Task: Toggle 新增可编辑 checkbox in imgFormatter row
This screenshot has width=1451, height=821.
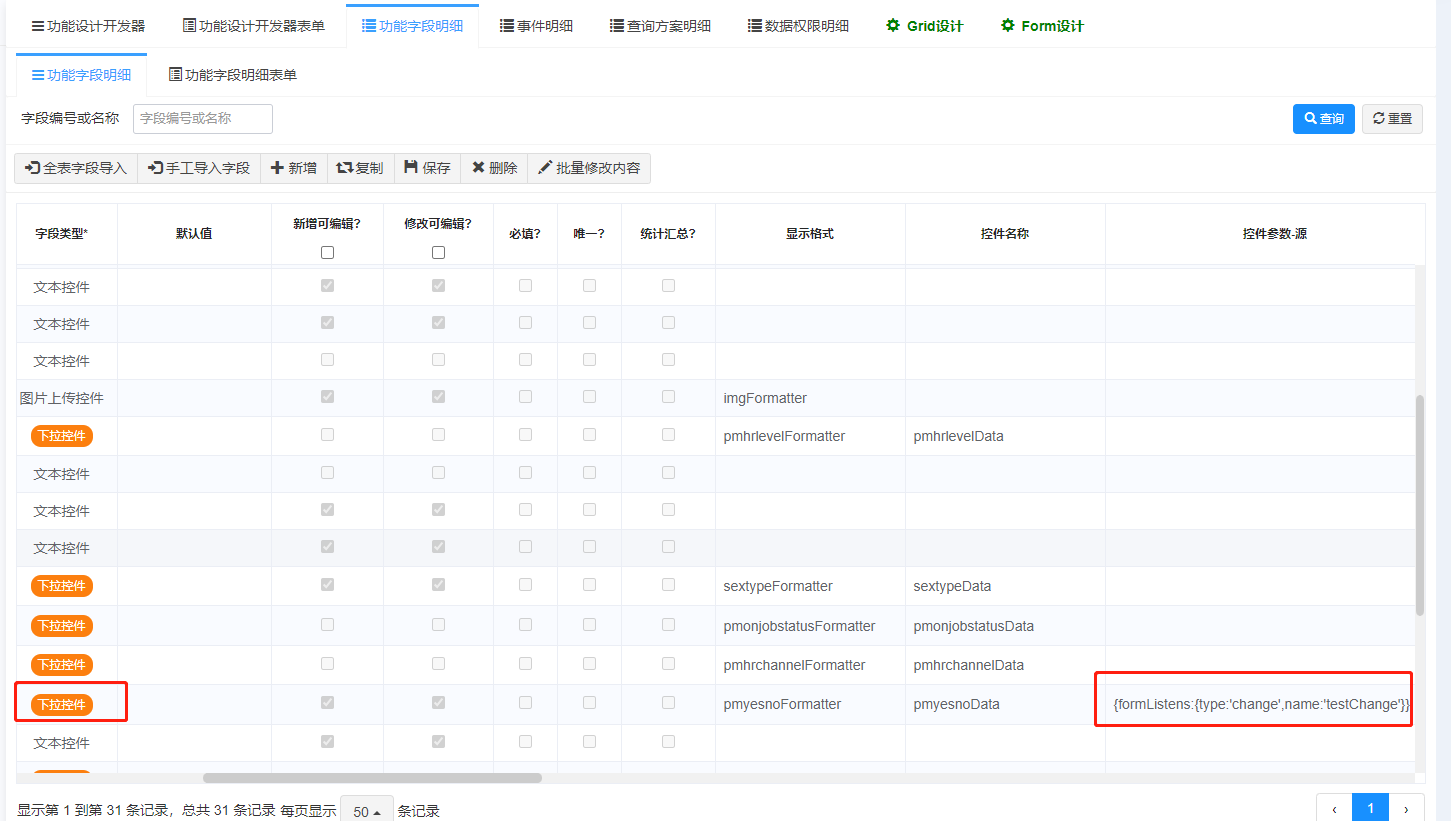Action: pos(327,397)
